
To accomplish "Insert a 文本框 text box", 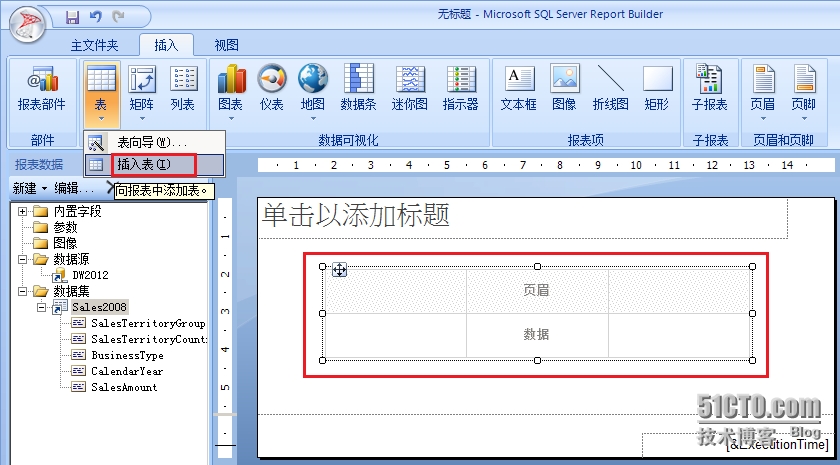I will pos(519,88).
